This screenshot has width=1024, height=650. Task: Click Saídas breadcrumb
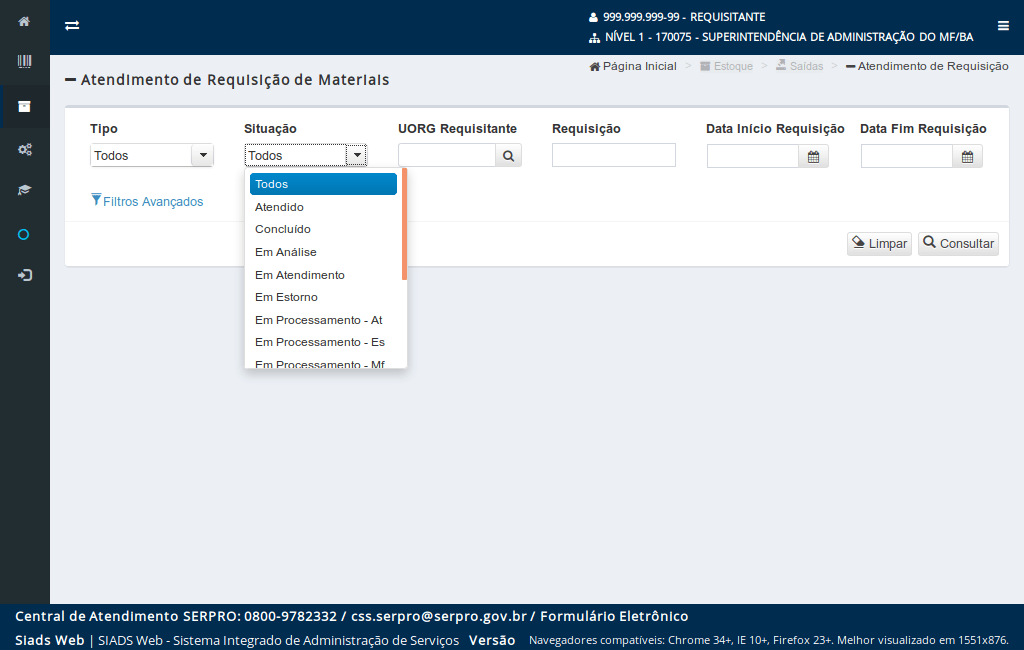[x=799, y=66]
